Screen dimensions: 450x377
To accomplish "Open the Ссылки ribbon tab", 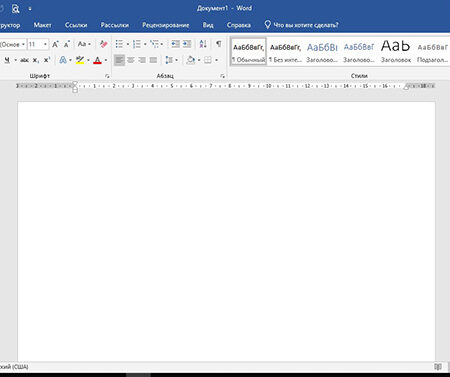I will [x=76, y=25].
